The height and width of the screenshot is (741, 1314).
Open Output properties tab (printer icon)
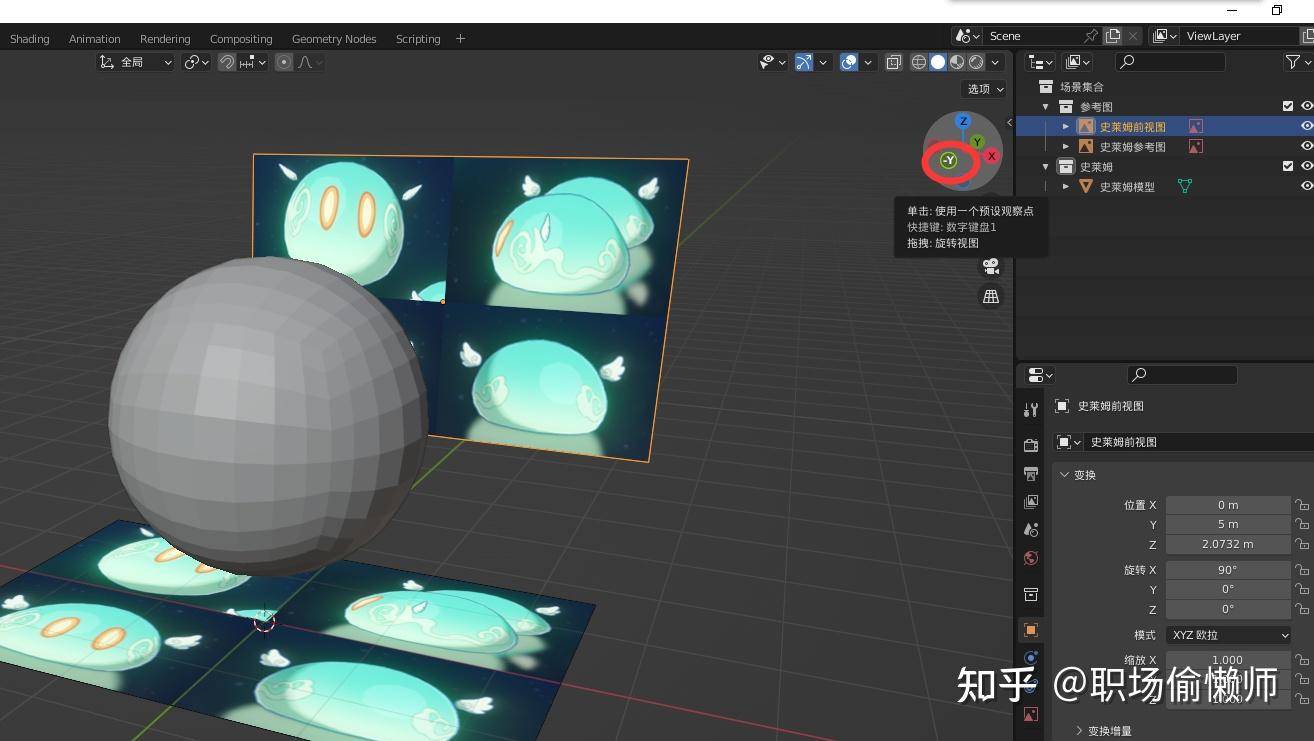click(1031, 473)
